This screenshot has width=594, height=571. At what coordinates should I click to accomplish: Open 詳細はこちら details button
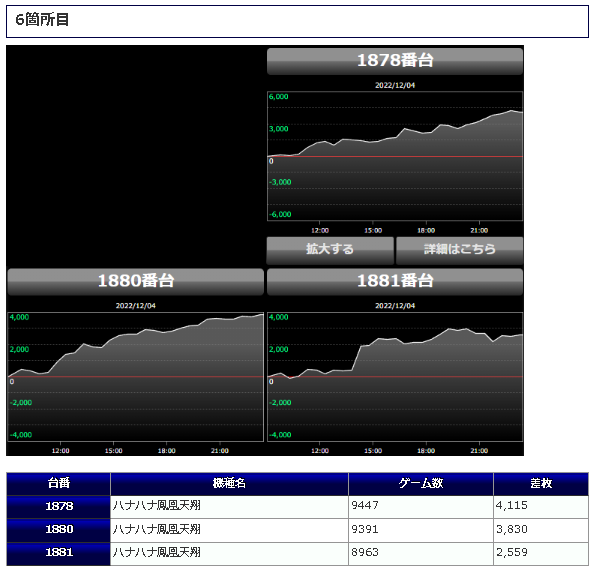[x=460, y=250]
